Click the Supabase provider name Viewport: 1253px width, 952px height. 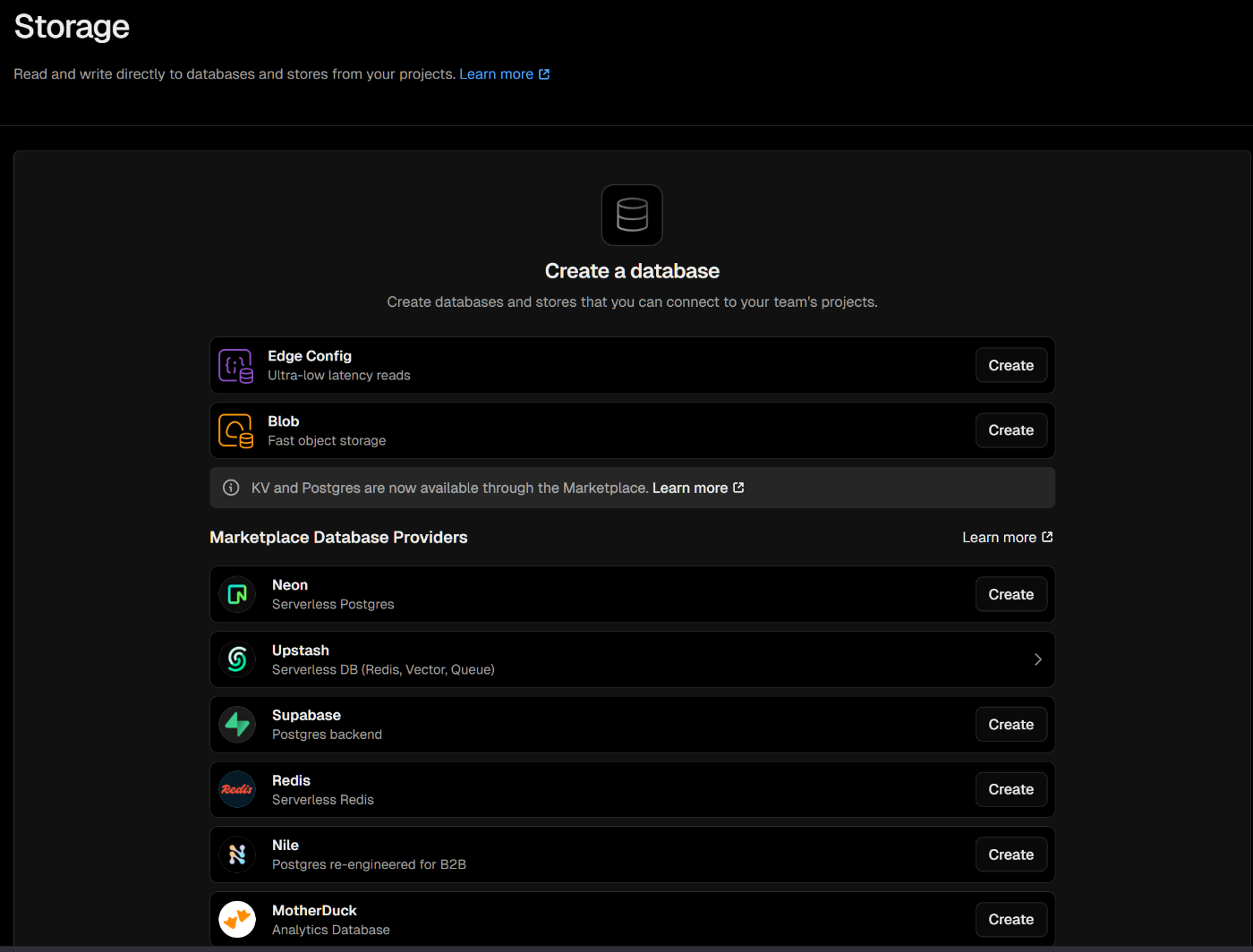click(306, 715)
